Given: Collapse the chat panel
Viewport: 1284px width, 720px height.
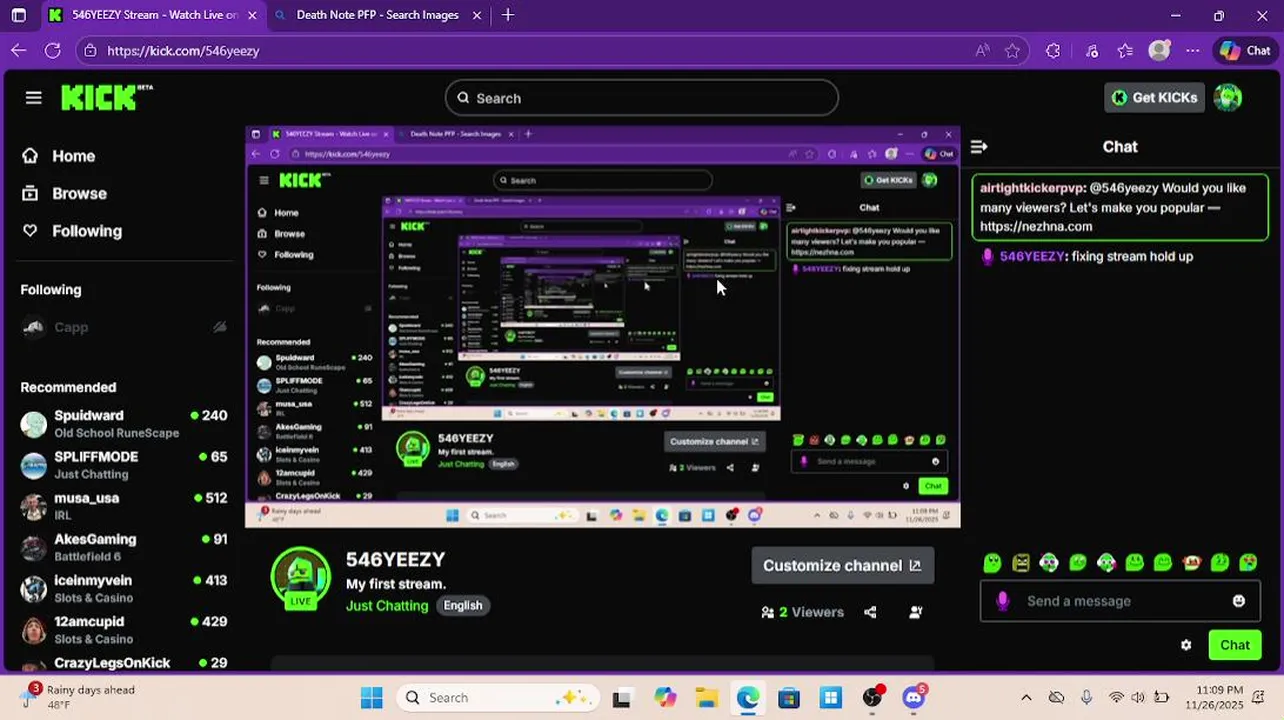Looking at the screenshot, I should (979, 147).
